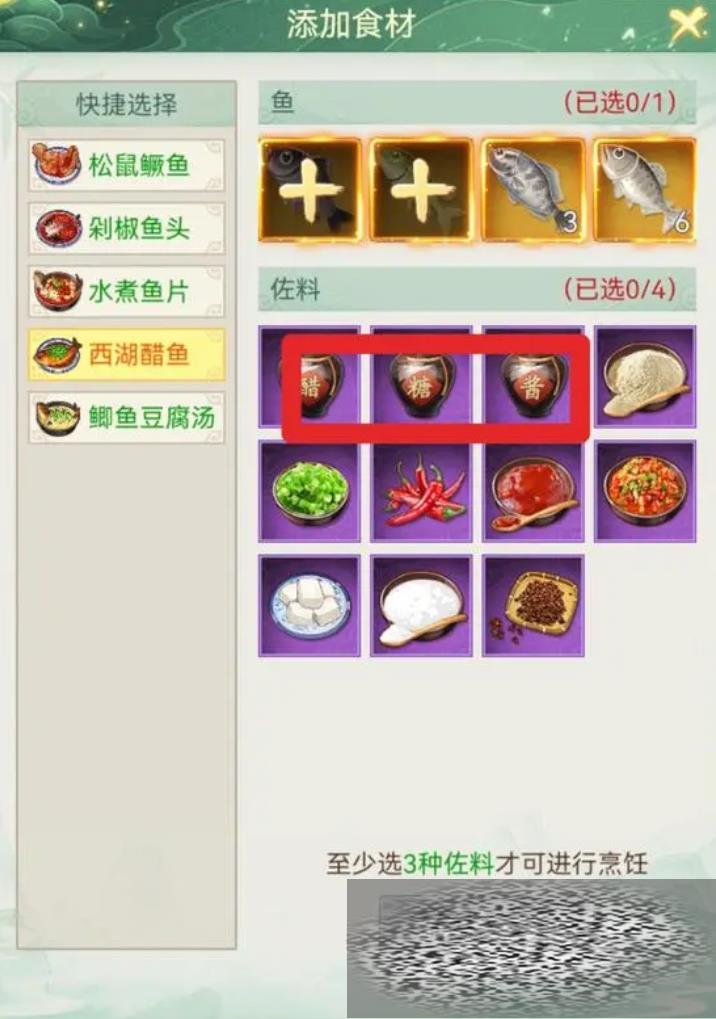Screen dimensions: 716x1019
Task: Select the red chili peppers ingredient
Action: [x=421, y=491]
